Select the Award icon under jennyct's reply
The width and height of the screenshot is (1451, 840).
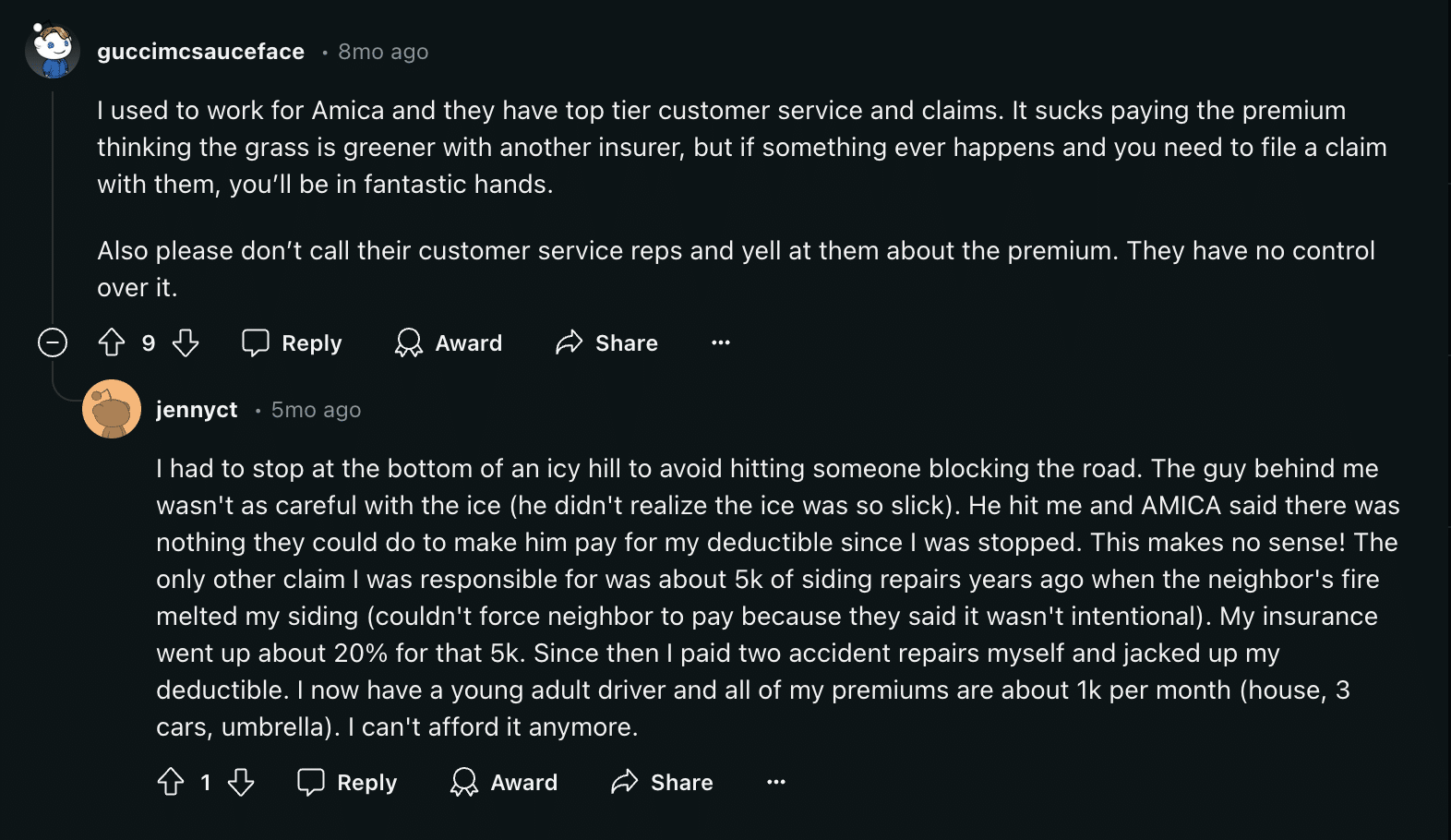click(x=466, y=782)
